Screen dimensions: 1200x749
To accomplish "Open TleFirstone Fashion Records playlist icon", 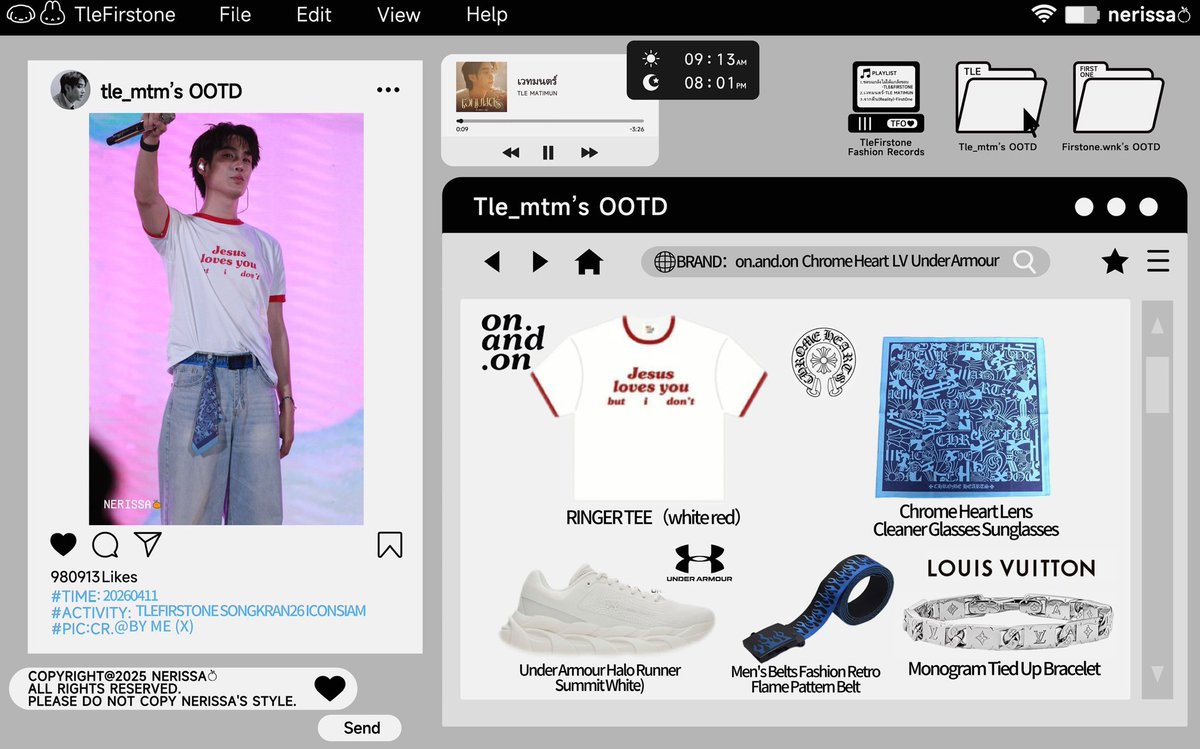I will point(886,108).
